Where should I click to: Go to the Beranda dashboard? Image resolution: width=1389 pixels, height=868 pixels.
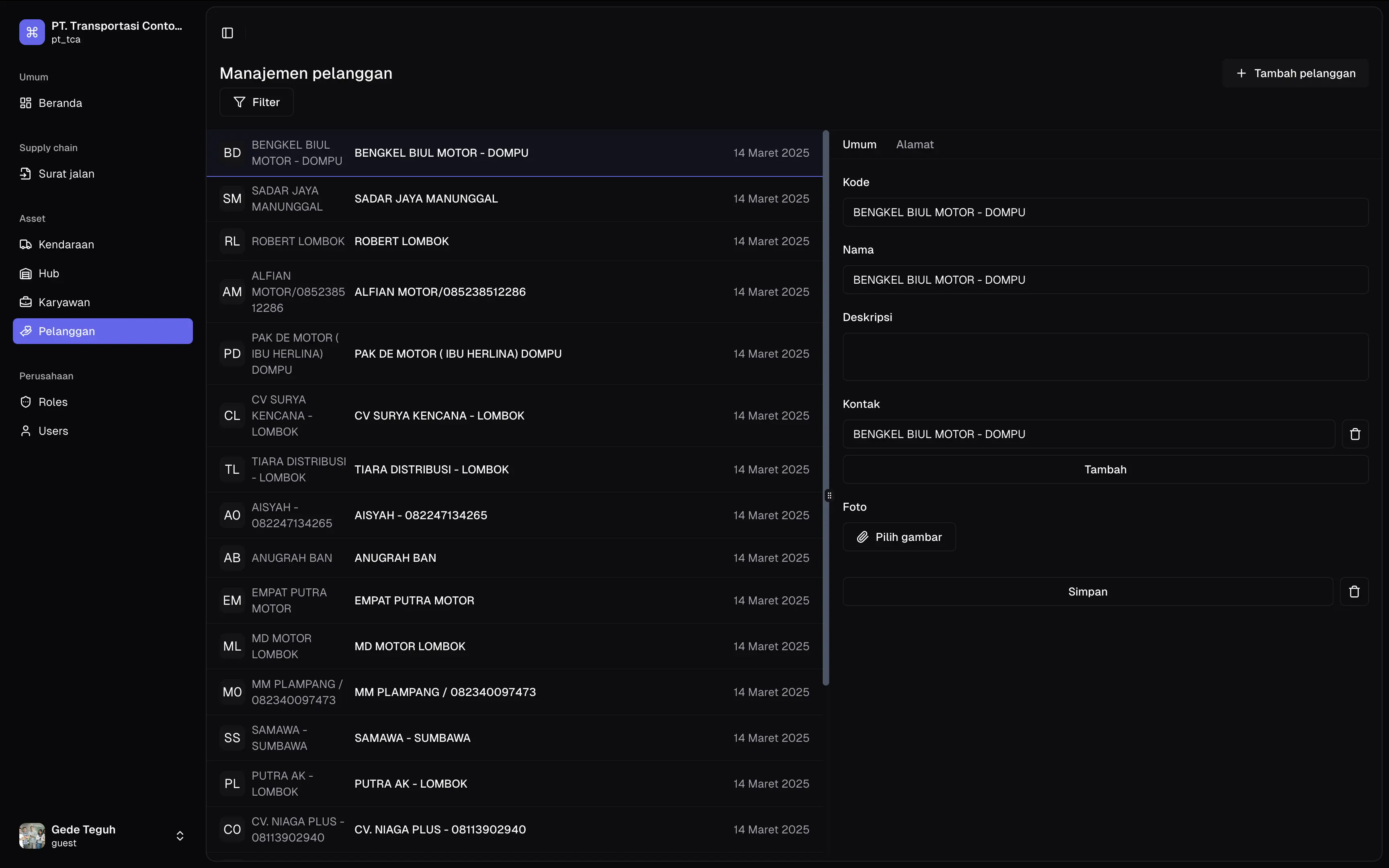click(x=60, y=103)
